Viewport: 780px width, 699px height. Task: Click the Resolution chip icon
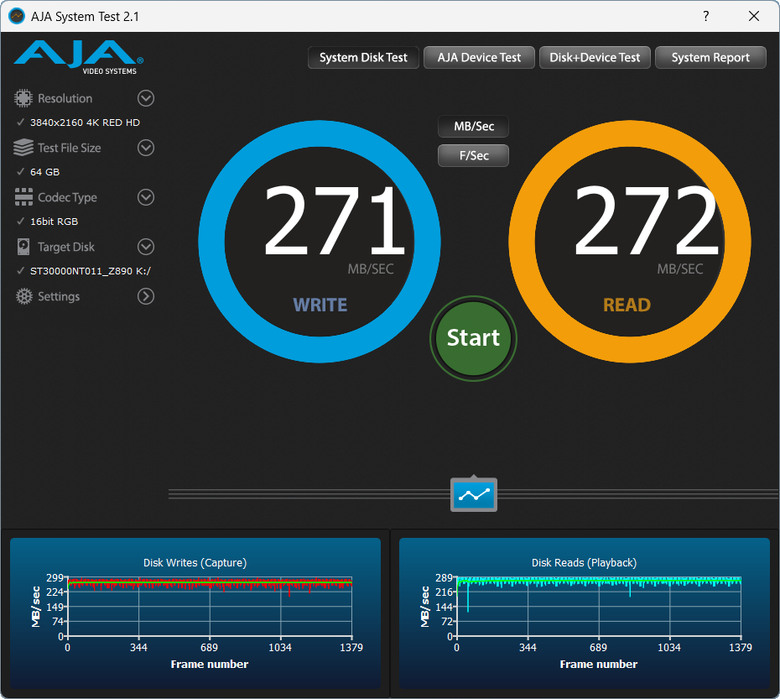23,99
